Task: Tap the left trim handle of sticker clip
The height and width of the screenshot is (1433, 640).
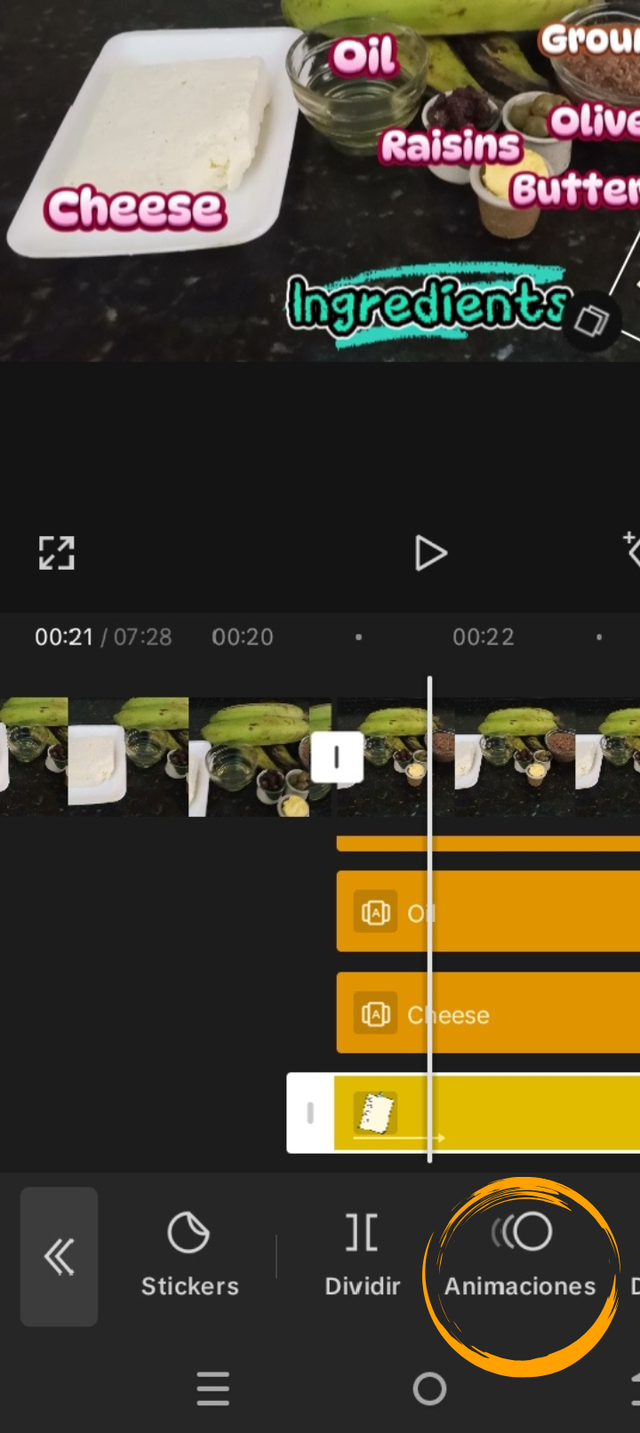Action: click(x=310, y=1113)
